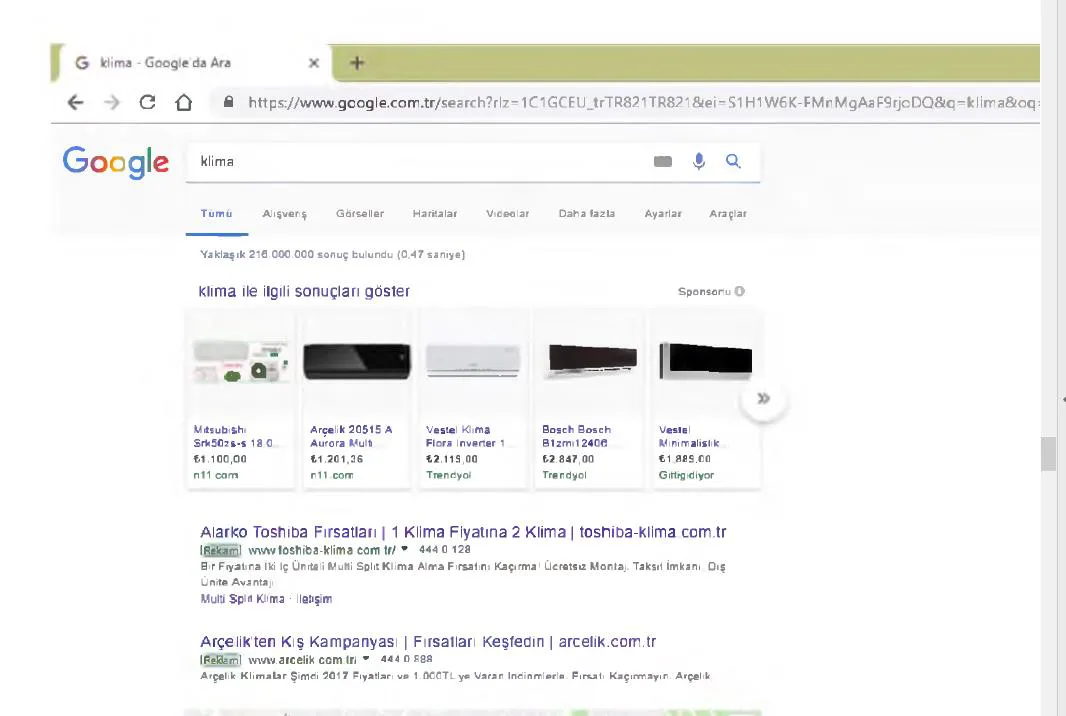Open the on-screen keyboard icon
The width and height of the screenshot is (1066, 716).
[663, 161]
